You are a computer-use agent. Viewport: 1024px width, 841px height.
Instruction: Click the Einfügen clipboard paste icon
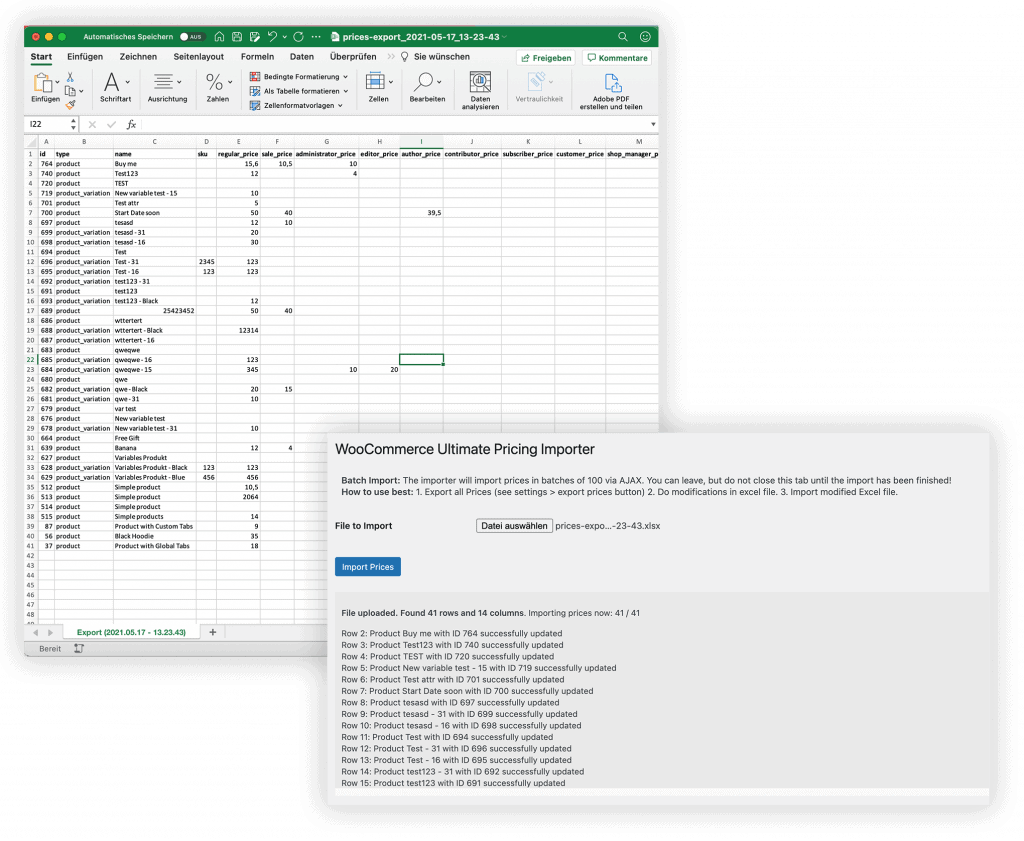coord(42,83)
